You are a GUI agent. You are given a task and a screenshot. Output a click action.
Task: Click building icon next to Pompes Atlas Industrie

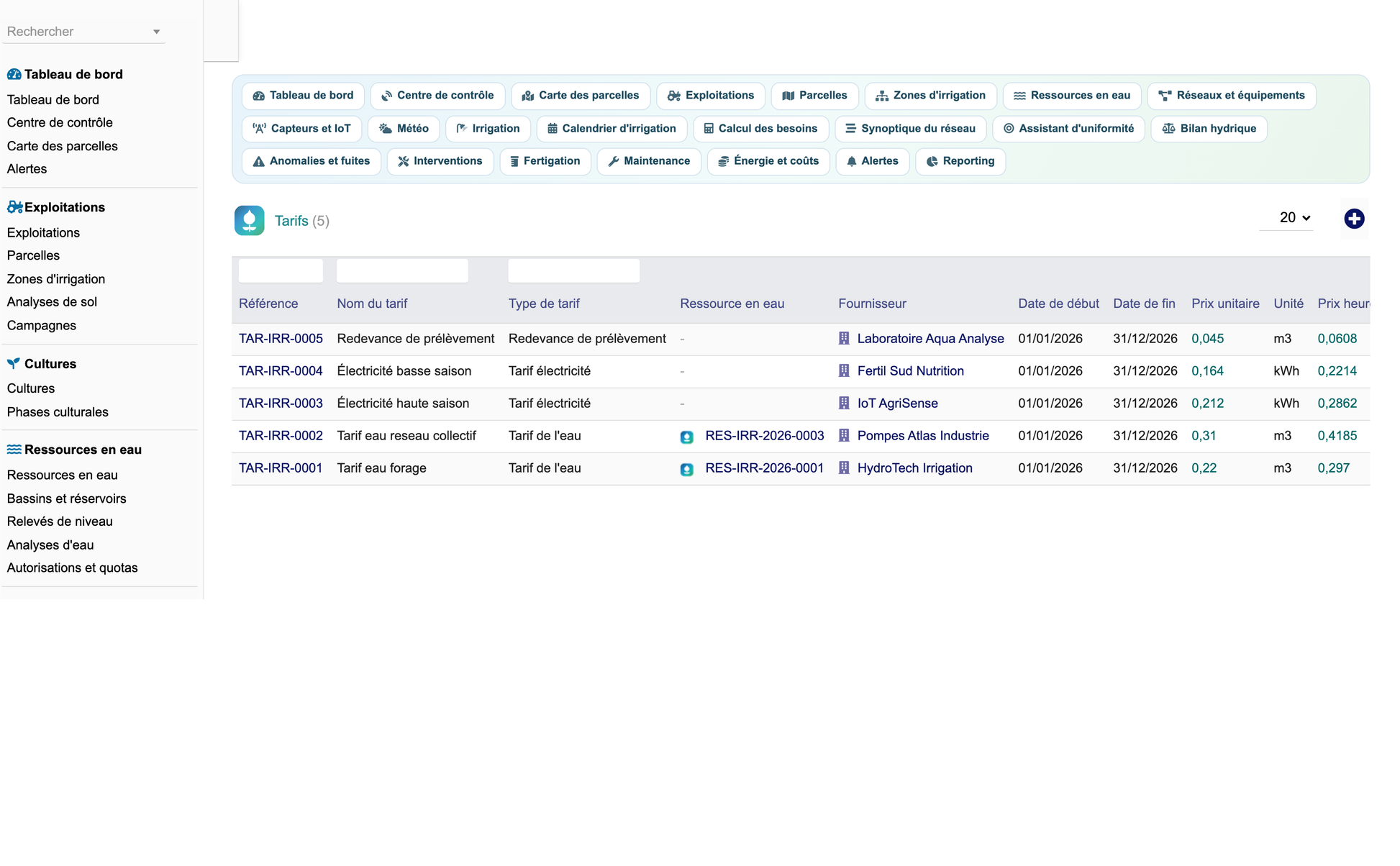pyautogui.click(x=844, y=435)
